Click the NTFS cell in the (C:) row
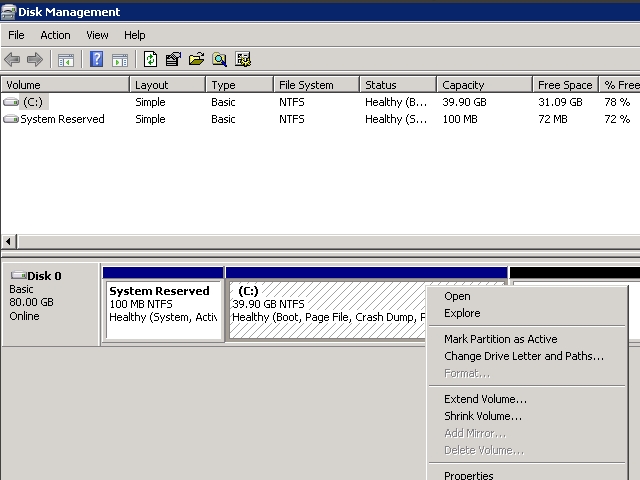640x480 pixels. [291, 102]
